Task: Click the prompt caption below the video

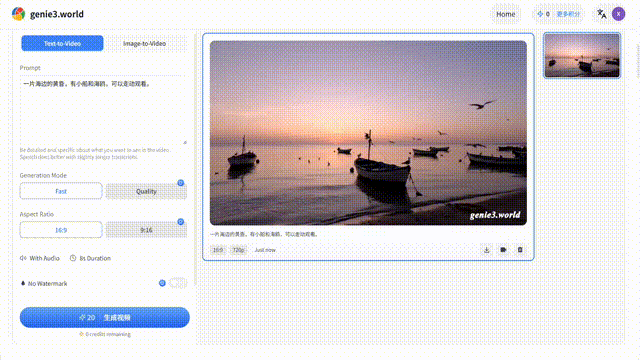Action: pyautogui.click(x=264, y=234)
